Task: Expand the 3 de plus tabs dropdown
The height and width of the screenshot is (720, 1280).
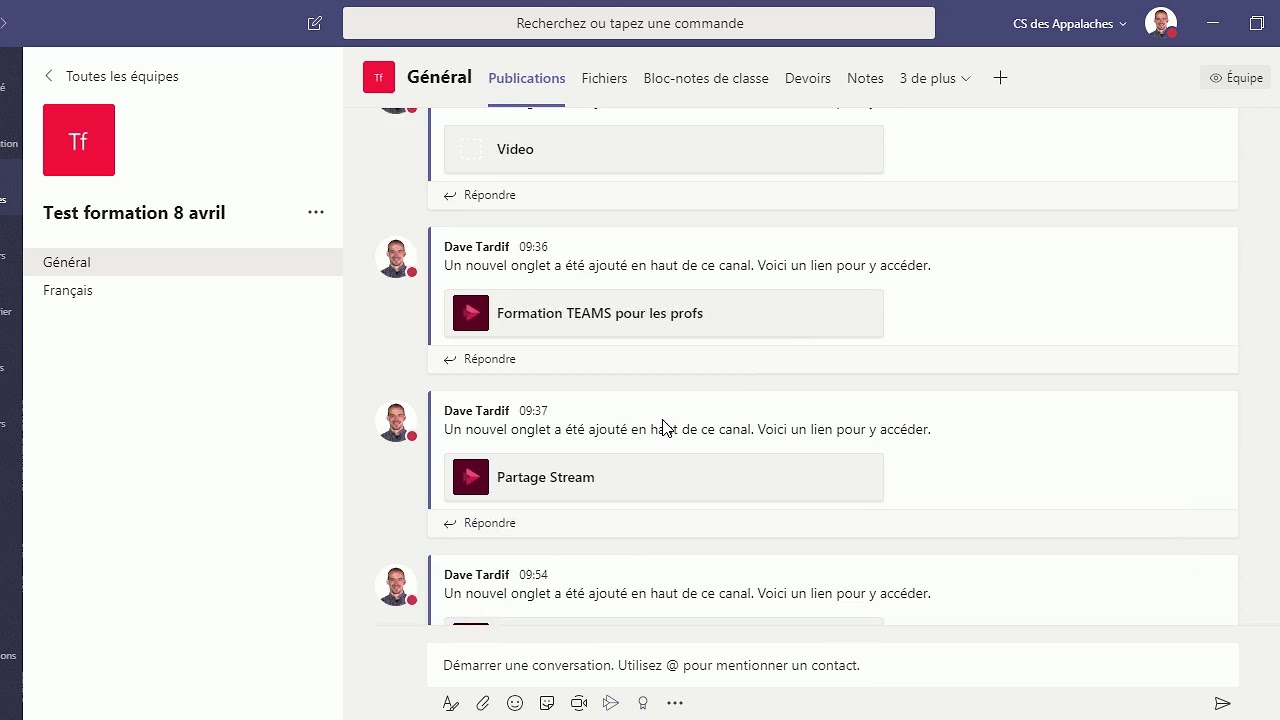Action: [x=935, y=78]
